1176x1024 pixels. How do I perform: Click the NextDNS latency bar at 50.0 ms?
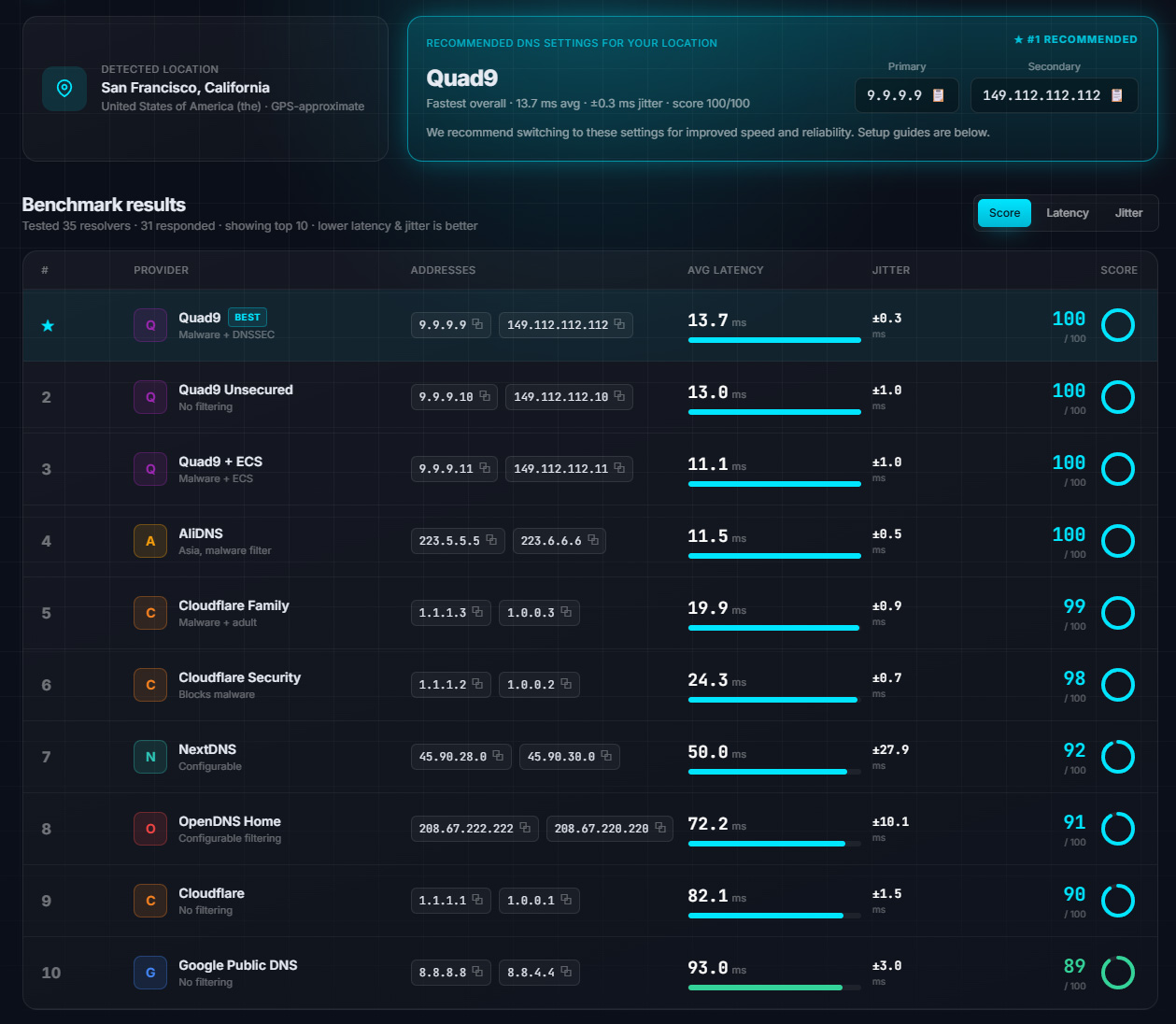pyautogui.click(x=774, y=772)
